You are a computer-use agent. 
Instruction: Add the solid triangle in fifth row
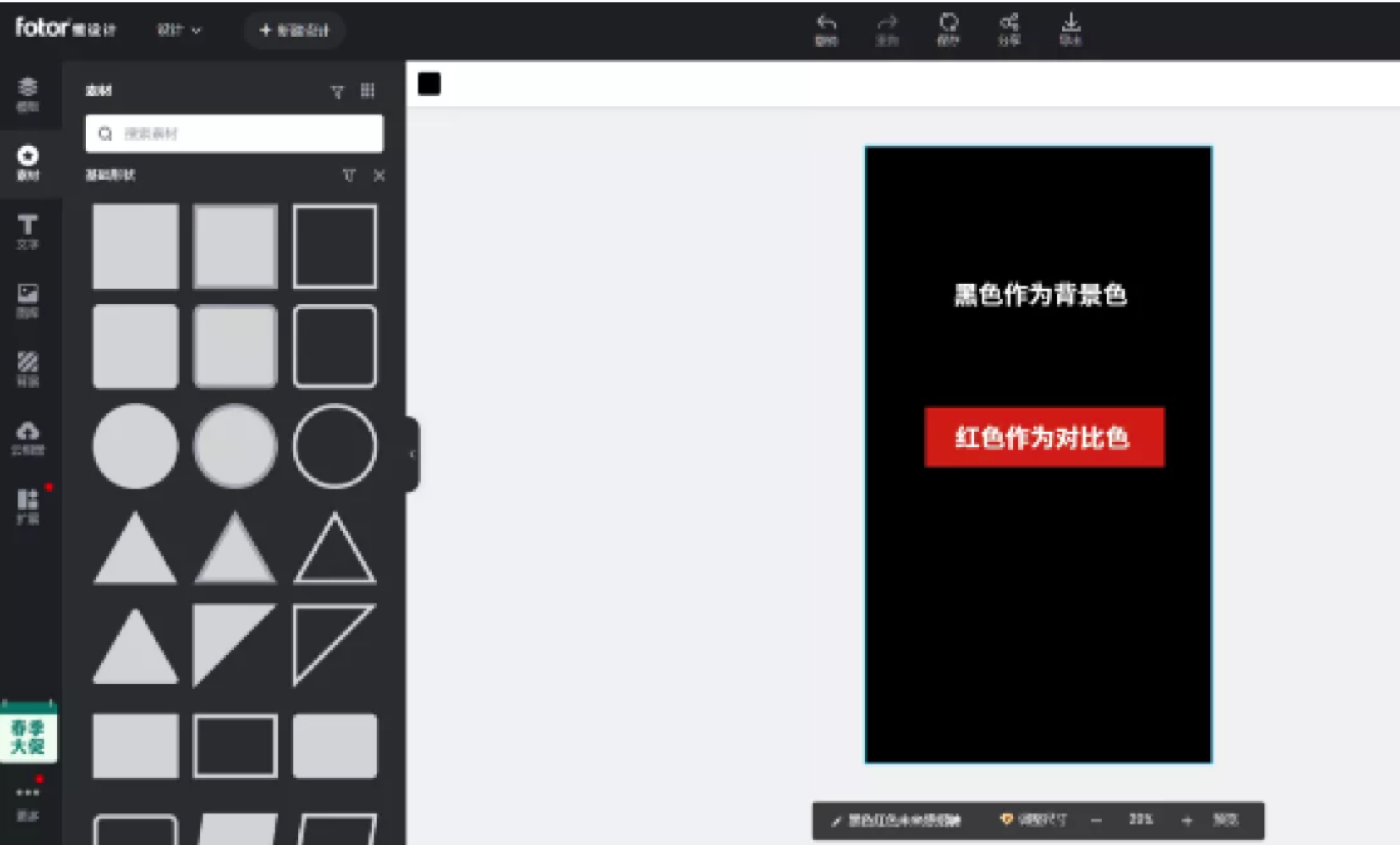coord(136,645)
